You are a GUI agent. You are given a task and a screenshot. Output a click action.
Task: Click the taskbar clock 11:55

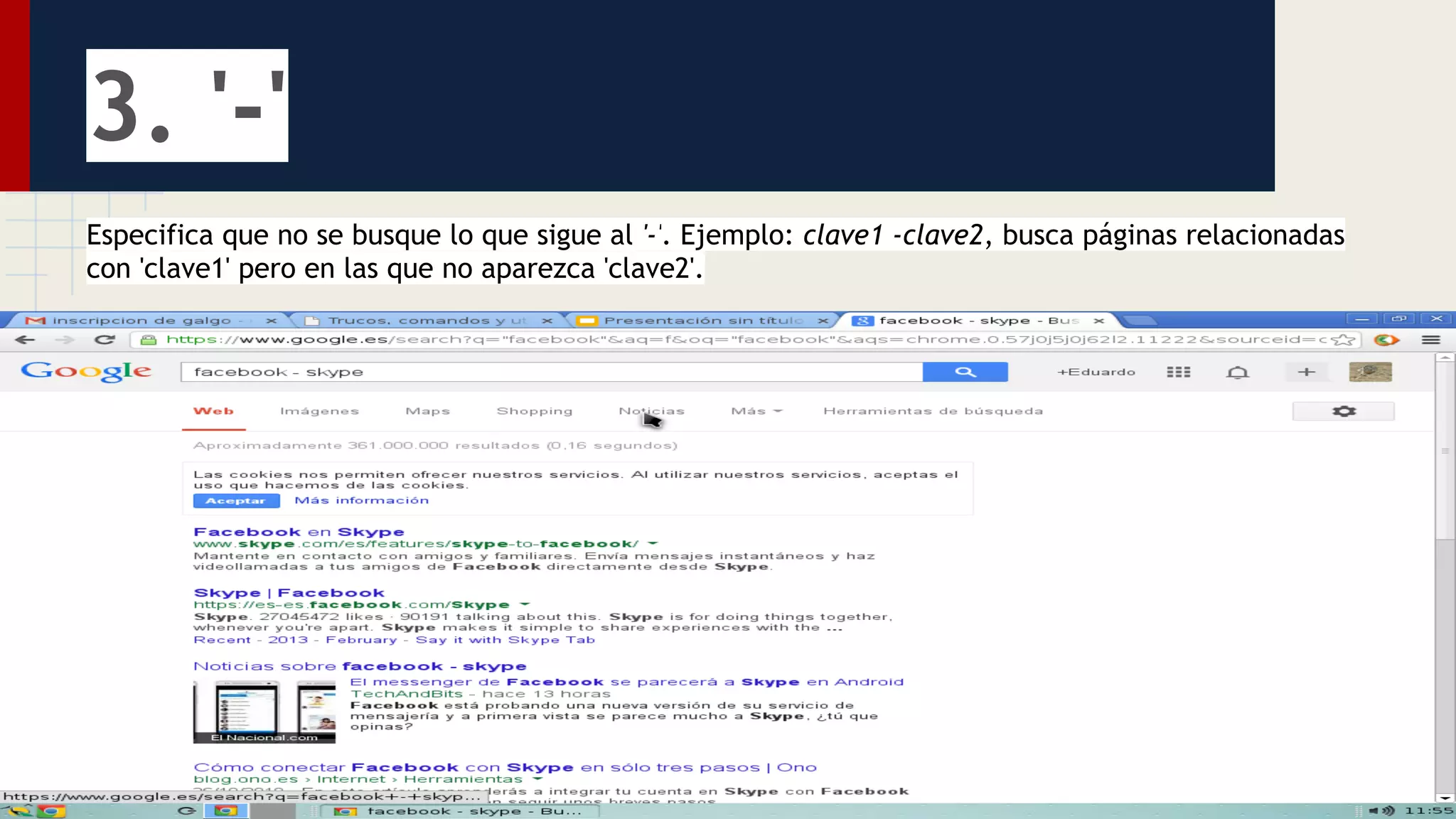pyautogui.click(x=1428, y=811)
